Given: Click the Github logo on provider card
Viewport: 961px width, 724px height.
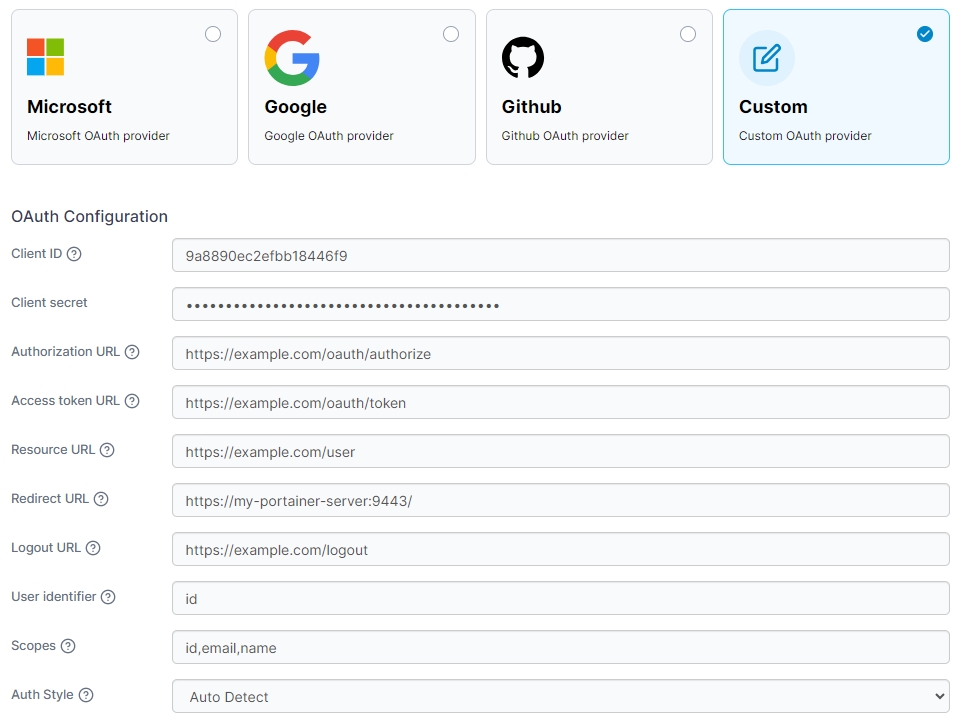Looking at the screenshot, I should pos(523,58).
